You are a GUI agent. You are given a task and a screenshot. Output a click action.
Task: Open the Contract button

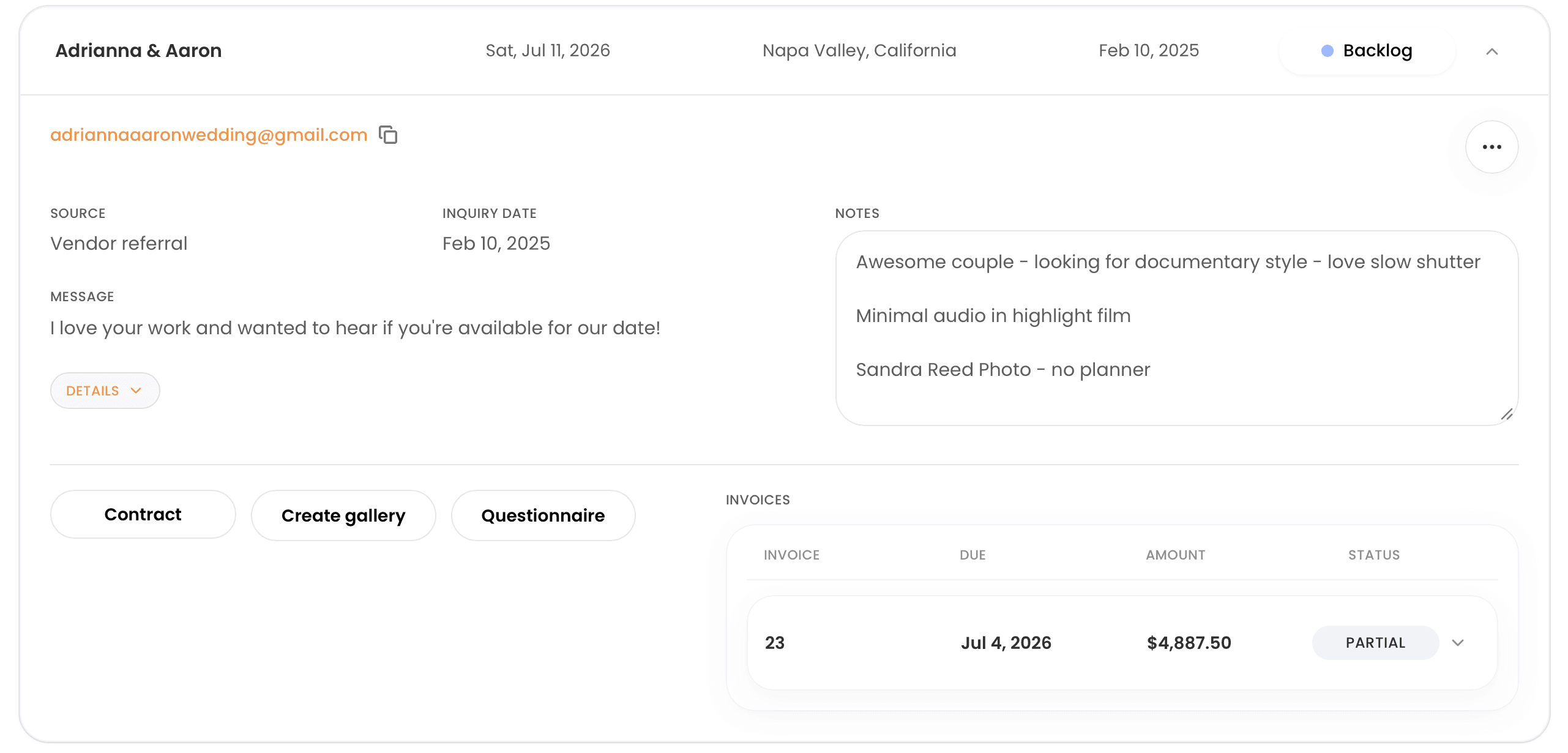coord(143,514)
